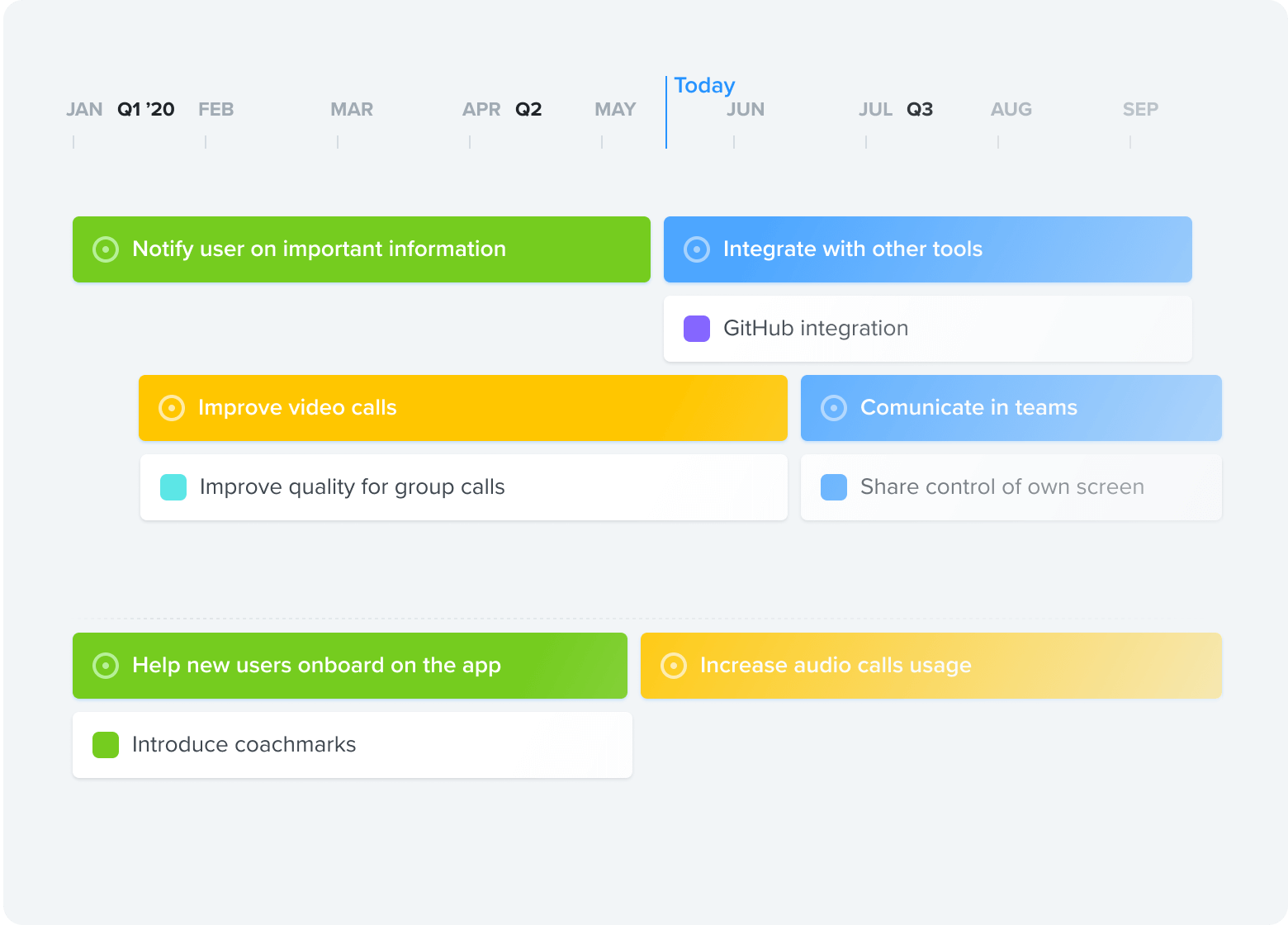
Task: Click cyan square on Improve quality for group calls
Action: [x=173, y=487]
